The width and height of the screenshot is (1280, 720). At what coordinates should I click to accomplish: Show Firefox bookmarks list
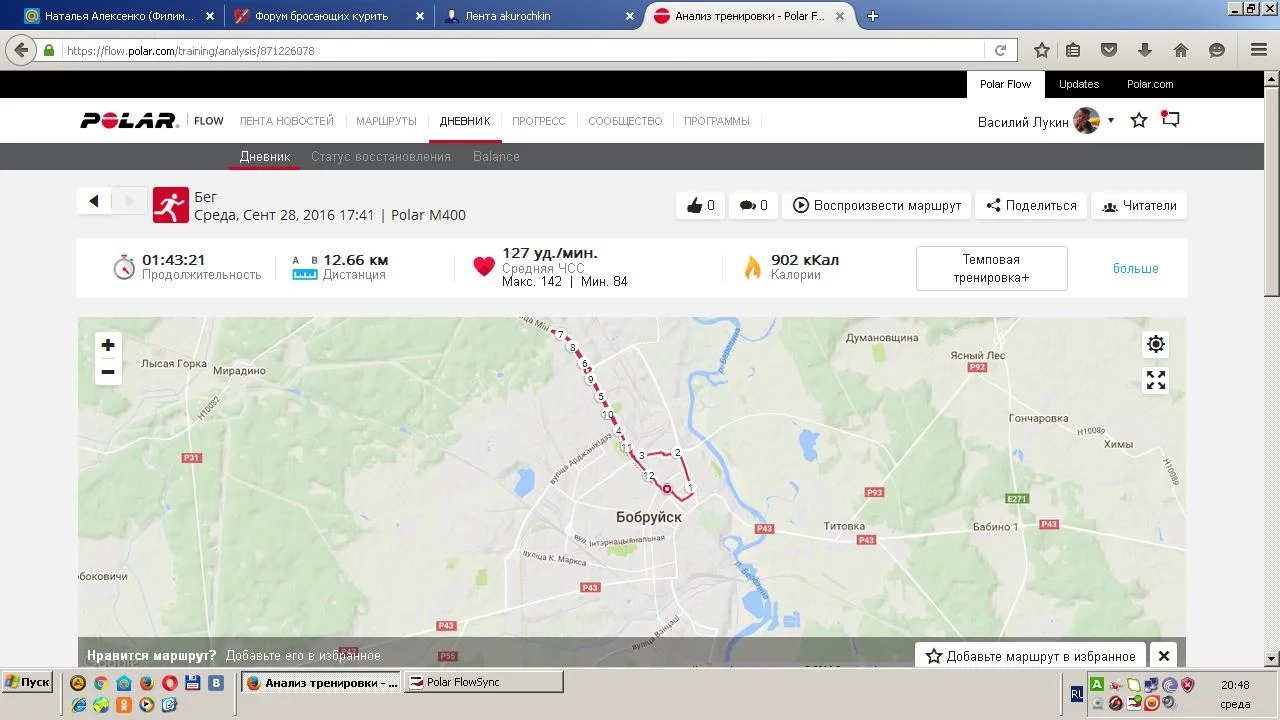click(x=1073, y=50)
